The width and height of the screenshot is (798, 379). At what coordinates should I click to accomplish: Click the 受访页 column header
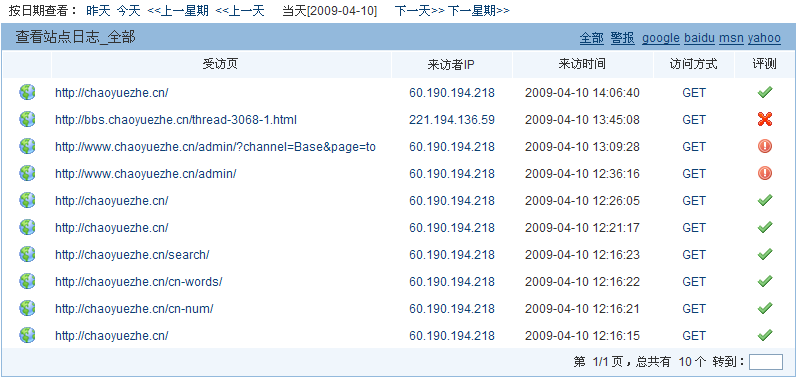(220, 65)
